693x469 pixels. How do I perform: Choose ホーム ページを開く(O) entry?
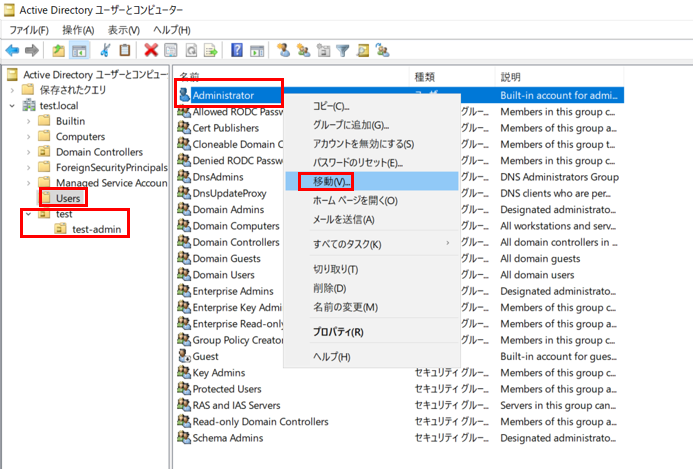click(x=371, y=201)
